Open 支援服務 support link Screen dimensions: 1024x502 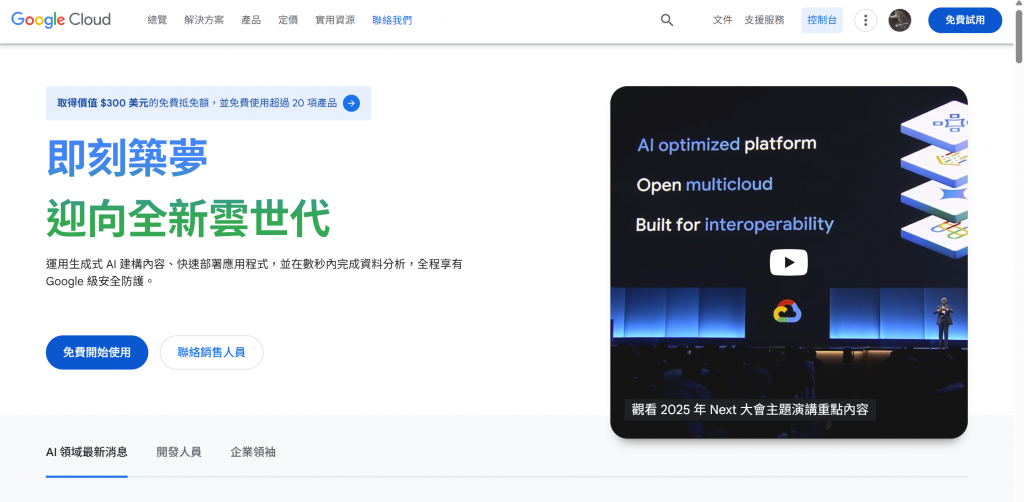click(x=764, y=20)
